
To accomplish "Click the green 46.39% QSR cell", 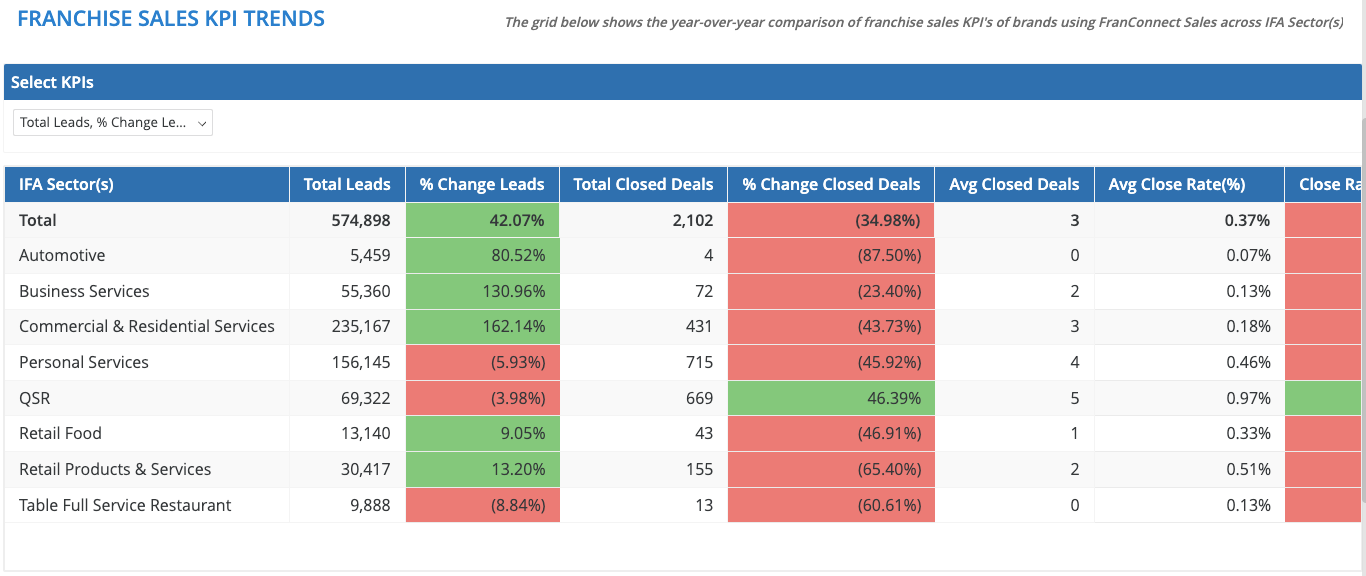I will coord(831,398).
